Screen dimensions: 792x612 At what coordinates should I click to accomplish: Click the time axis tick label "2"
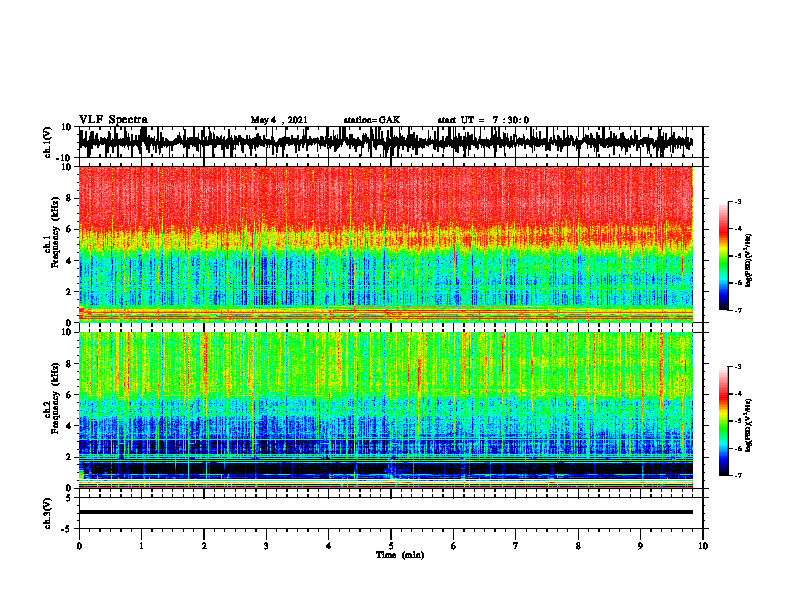[x=204, y=546]
